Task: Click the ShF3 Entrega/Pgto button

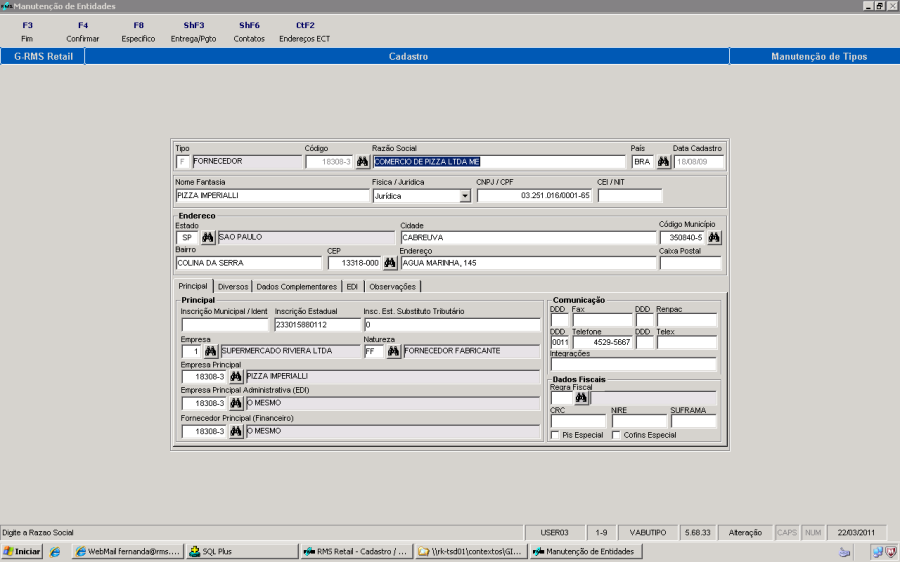Action: coord(193,32)
